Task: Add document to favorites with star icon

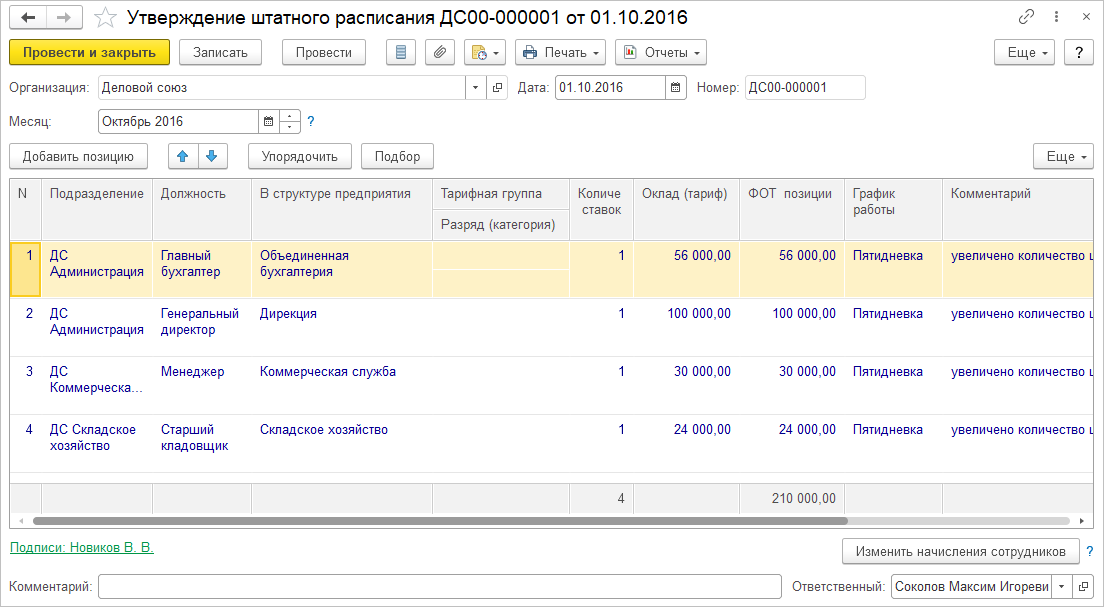Action: [104, 18]
